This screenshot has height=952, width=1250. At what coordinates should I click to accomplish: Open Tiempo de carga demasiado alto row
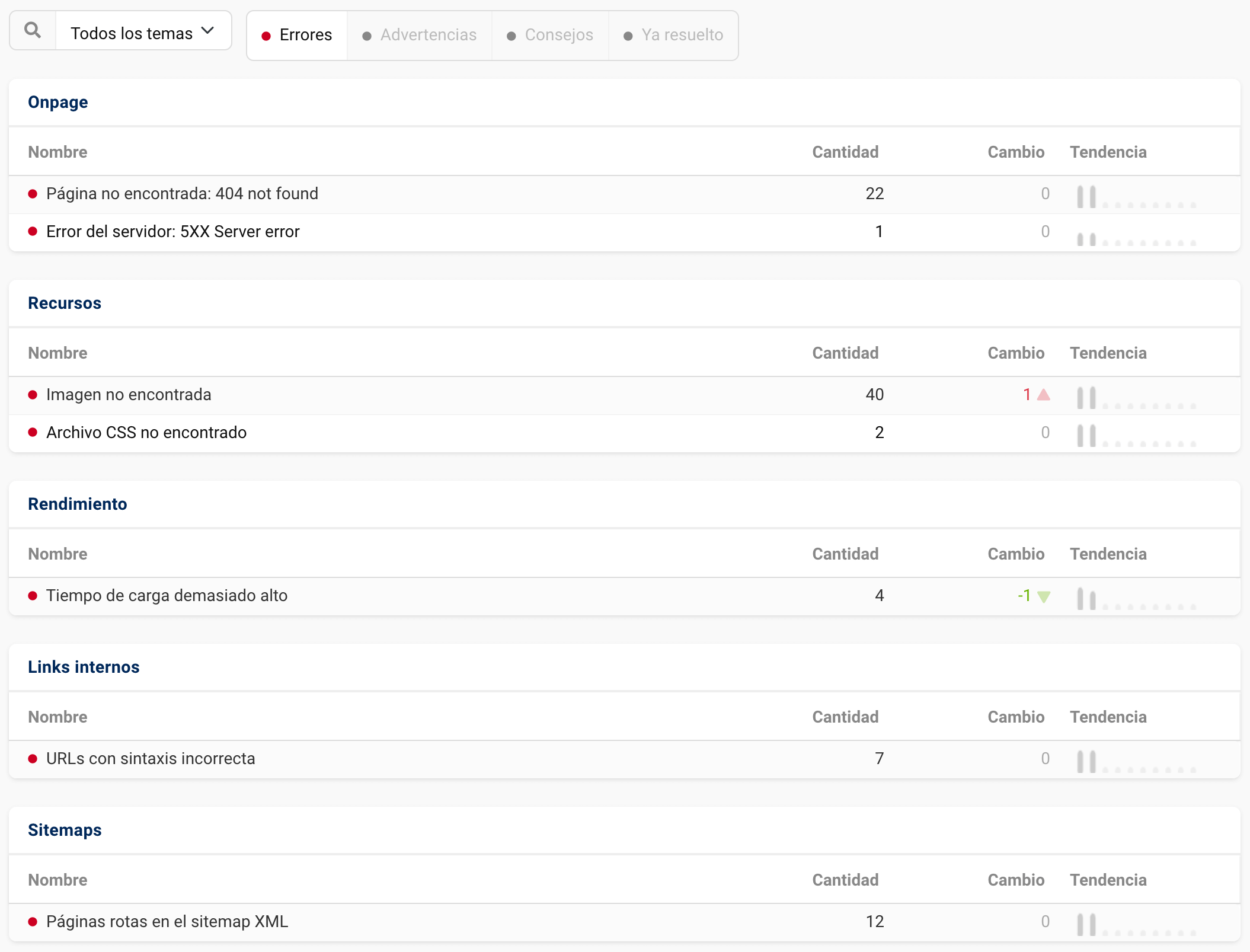[167, 596]
